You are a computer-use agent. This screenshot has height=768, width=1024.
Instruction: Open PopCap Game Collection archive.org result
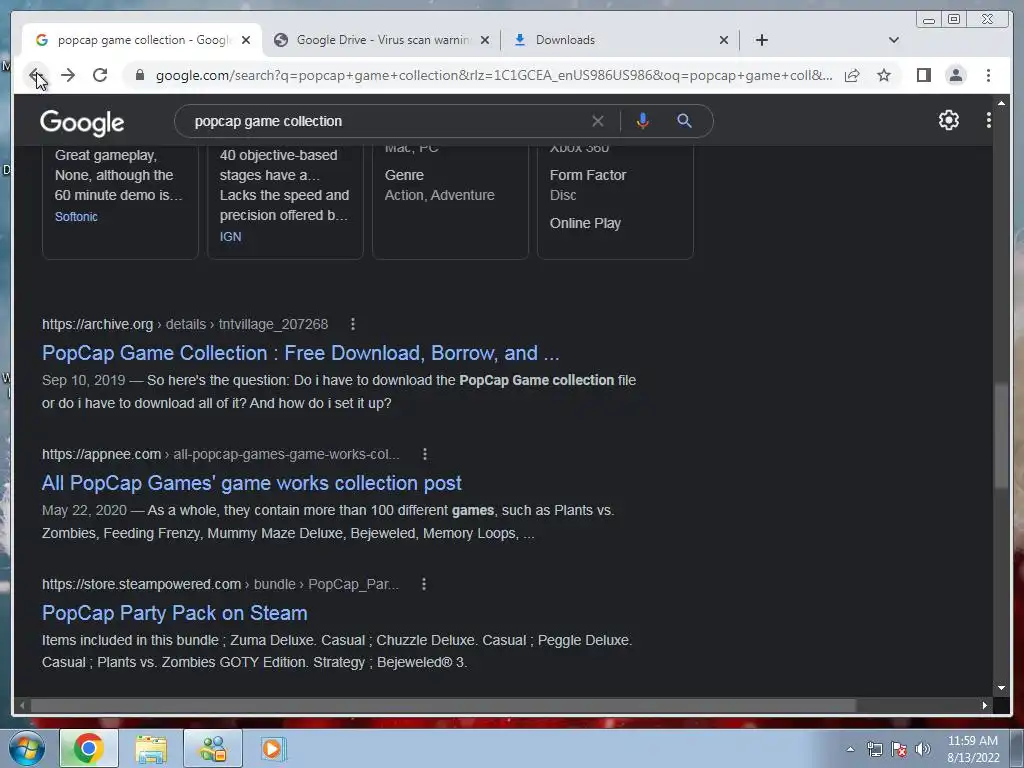pyautogui.click(x=300, y=353)
